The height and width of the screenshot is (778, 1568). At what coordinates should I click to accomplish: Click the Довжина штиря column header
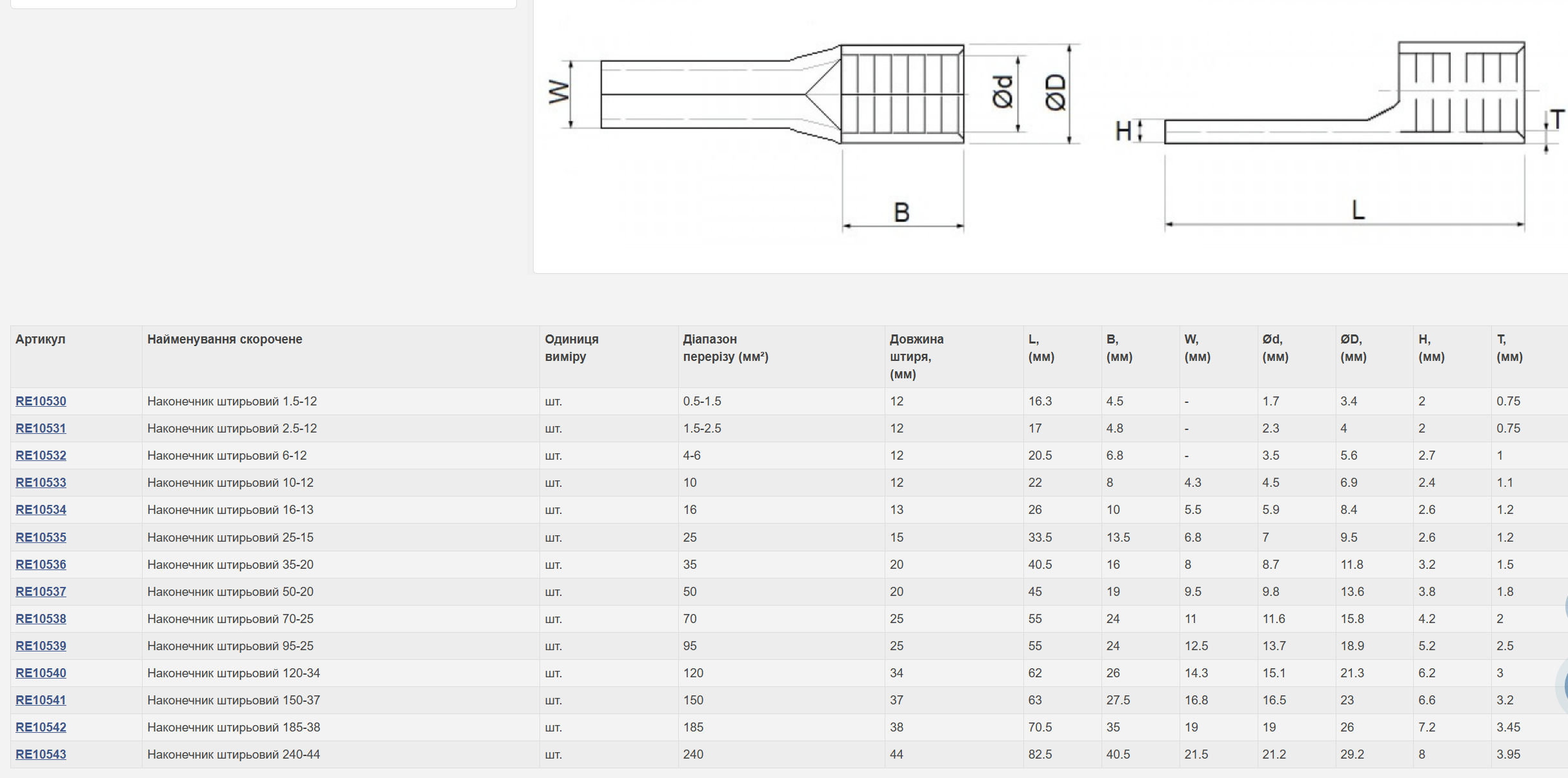pos(916,356)
